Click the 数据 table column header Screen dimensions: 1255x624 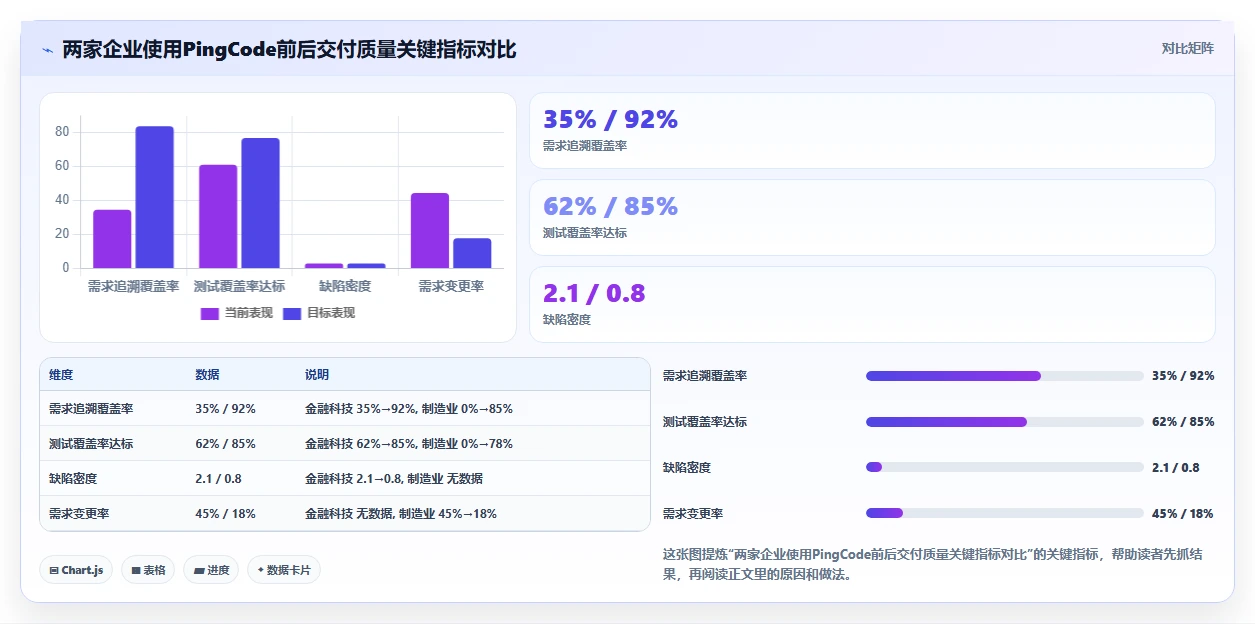tap(207, 375)
